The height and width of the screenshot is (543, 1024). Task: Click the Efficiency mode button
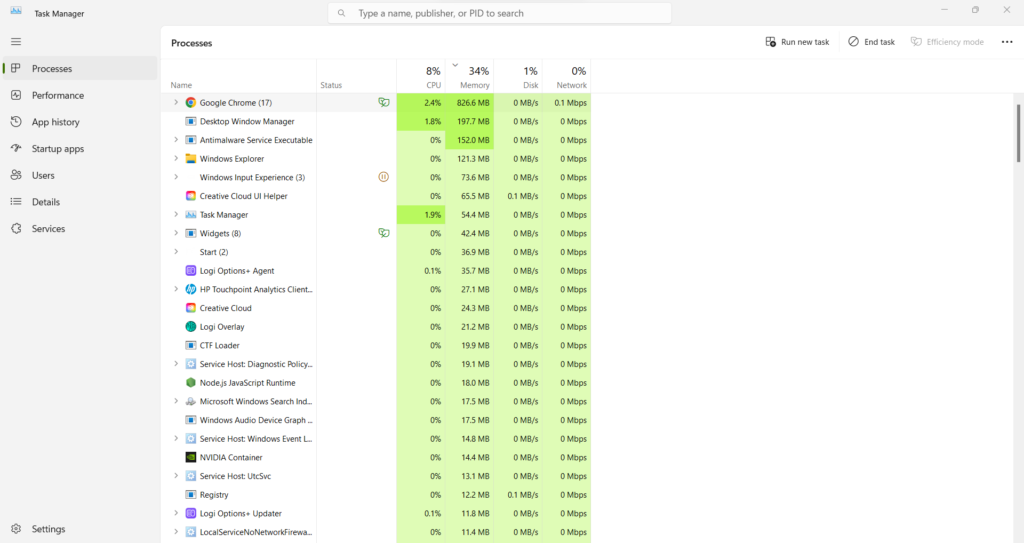point(948,42)
